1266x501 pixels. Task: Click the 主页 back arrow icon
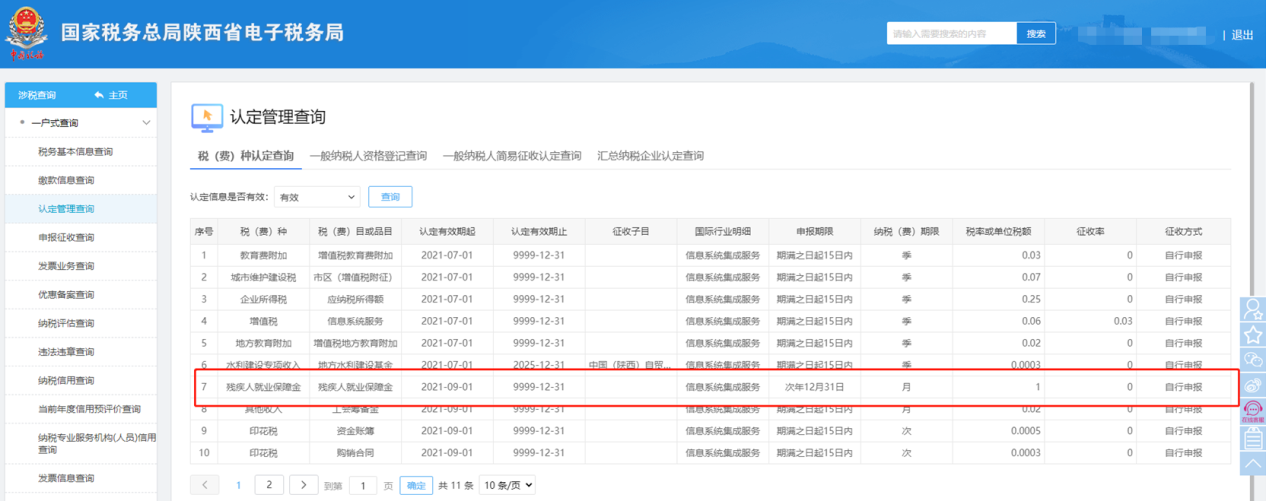click(99, 95)
